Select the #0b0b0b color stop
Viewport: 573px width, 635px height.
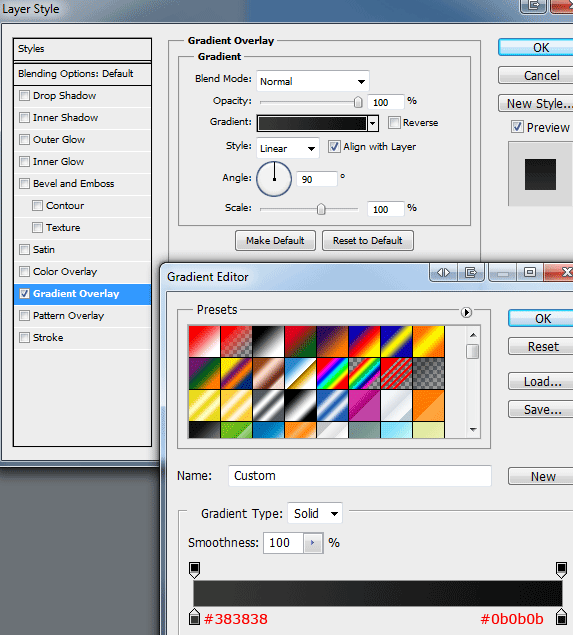[x=561, y=616]
